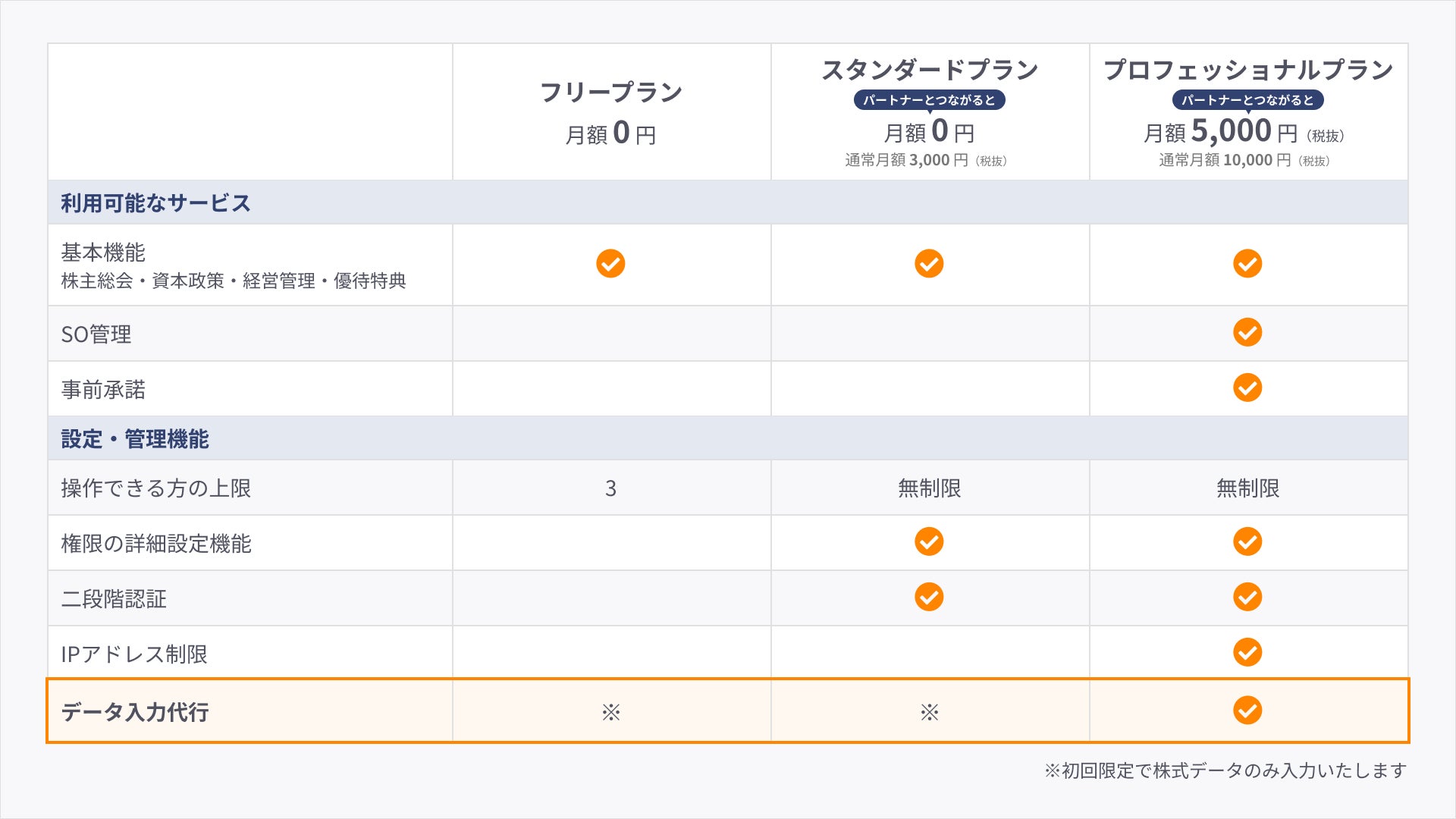The height and width of the screenshot is (819, 1456).
Task: Click Professional plan 権限の詳細設定機能 checkmark
Action: [x=1247, y=541]
